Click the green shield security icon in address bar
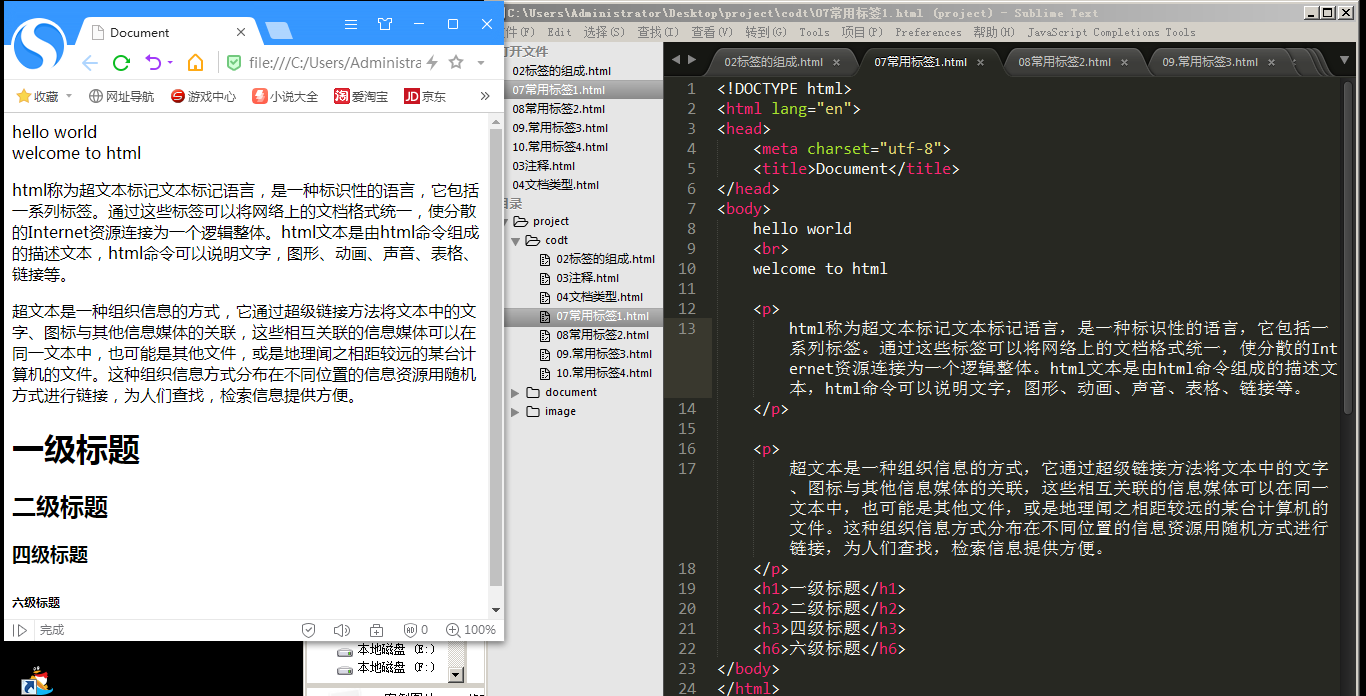Image resolution: width=1366 pixels, height=696 pixels. point(234,63)
